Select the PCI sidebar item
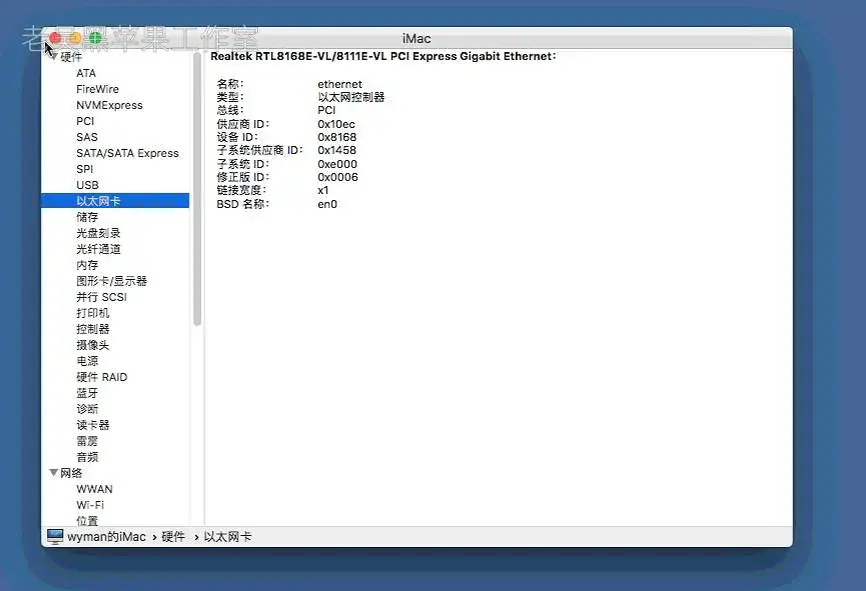The width and height of the screenshot is (866, 591). [85, 121]
